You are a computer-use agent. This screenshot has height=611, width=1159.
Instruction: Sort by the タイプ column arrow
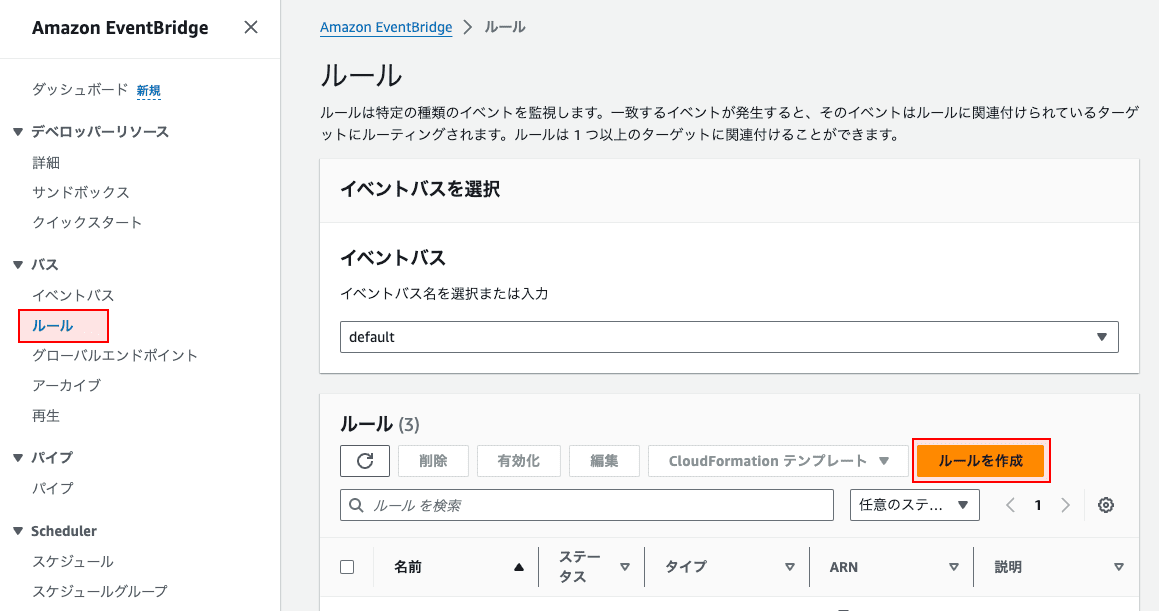789,567
